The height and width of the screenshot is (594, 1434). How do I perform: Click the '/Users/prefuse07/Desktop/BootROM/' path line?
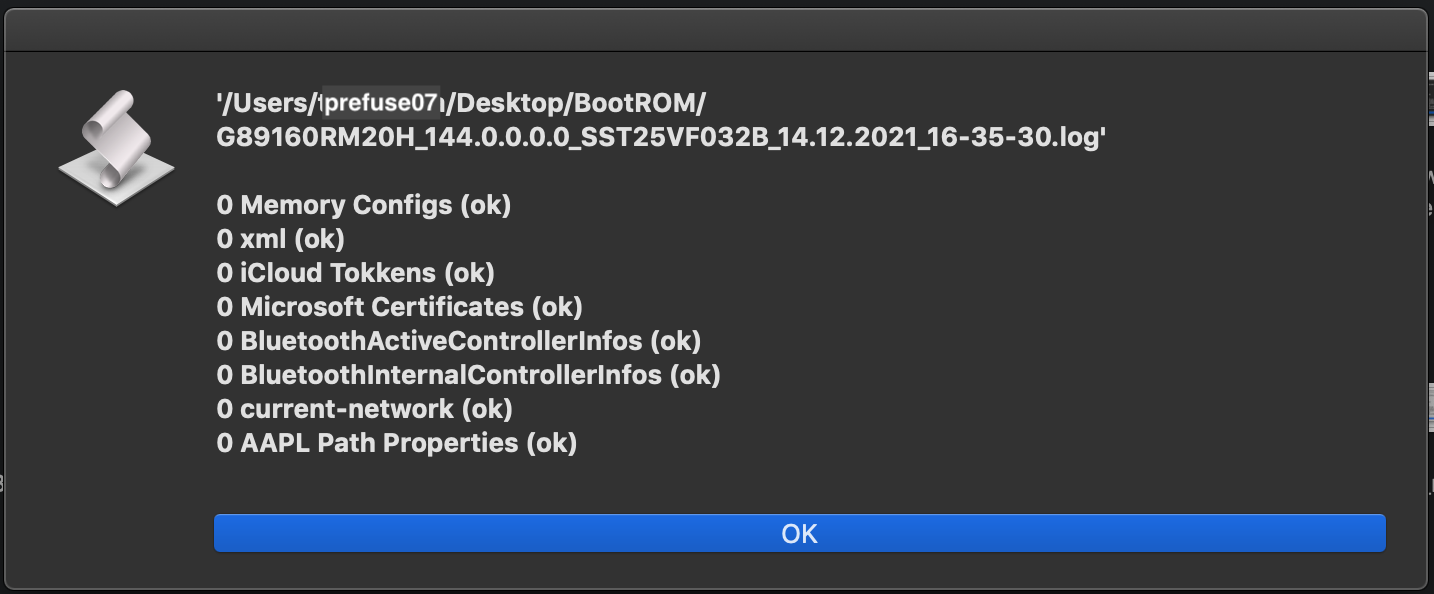[x=462, y=103]
